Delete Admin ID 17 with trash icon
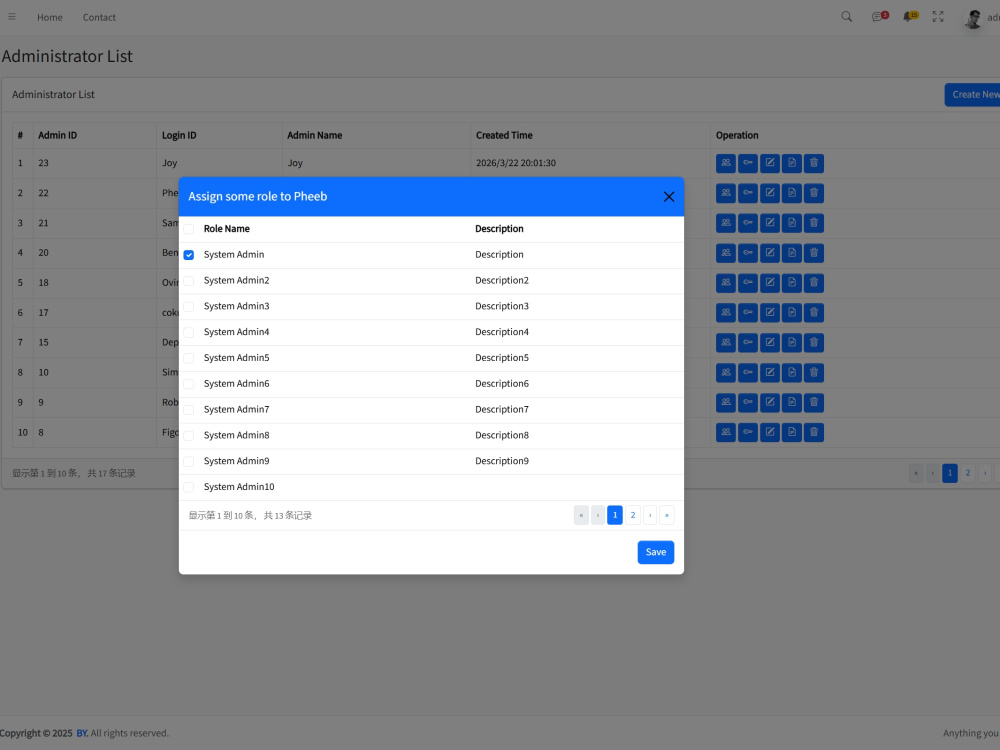Viewport: 1000px width, 750px height. pyautogui.click(x=814, y=312)
